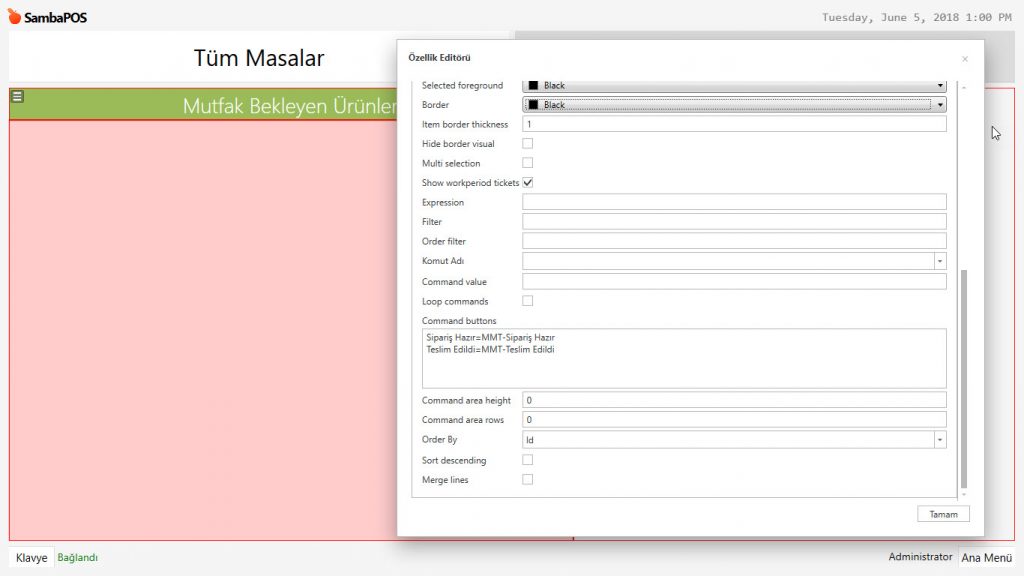The height and width of the screenshot is (576, 1024).
Task: Toggle the Merge lines checkbox
Action: 528,480
